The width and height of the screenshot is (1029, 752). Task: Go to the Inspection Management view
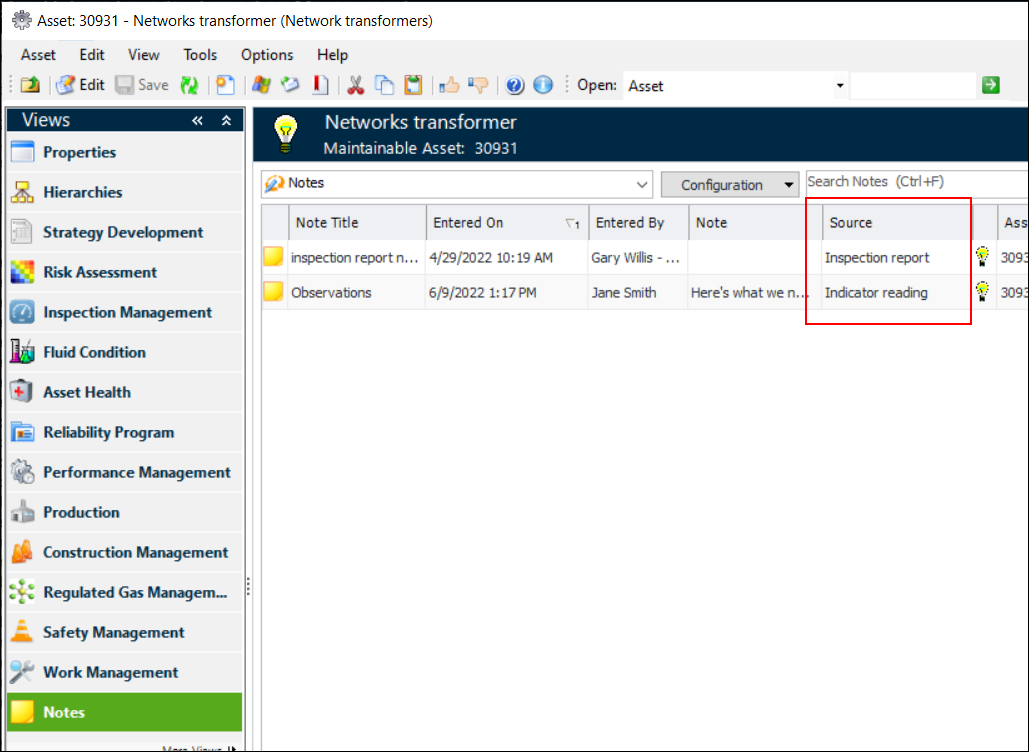pyautogui.click(x=127, y=312)
